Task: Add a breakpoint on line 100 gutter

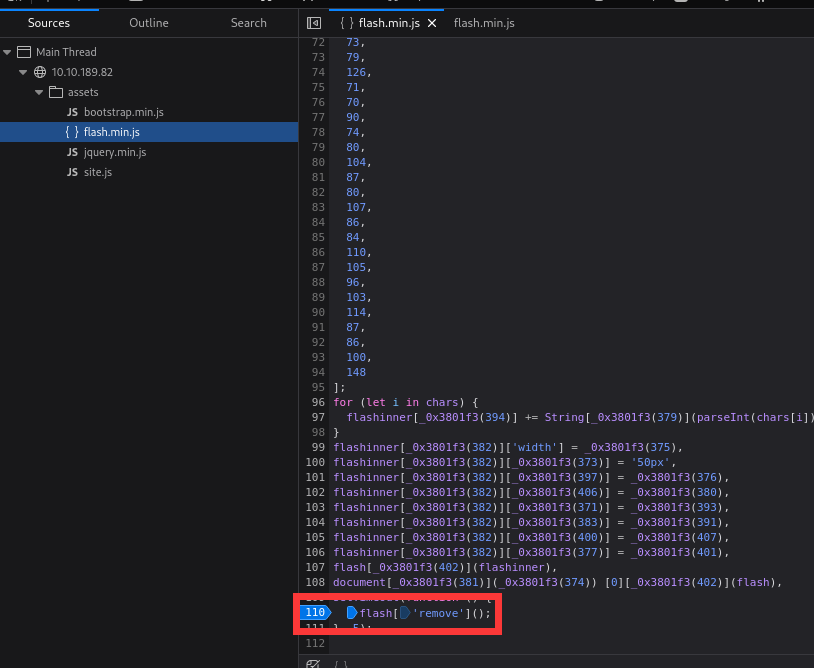Action: tap(315, 462)
